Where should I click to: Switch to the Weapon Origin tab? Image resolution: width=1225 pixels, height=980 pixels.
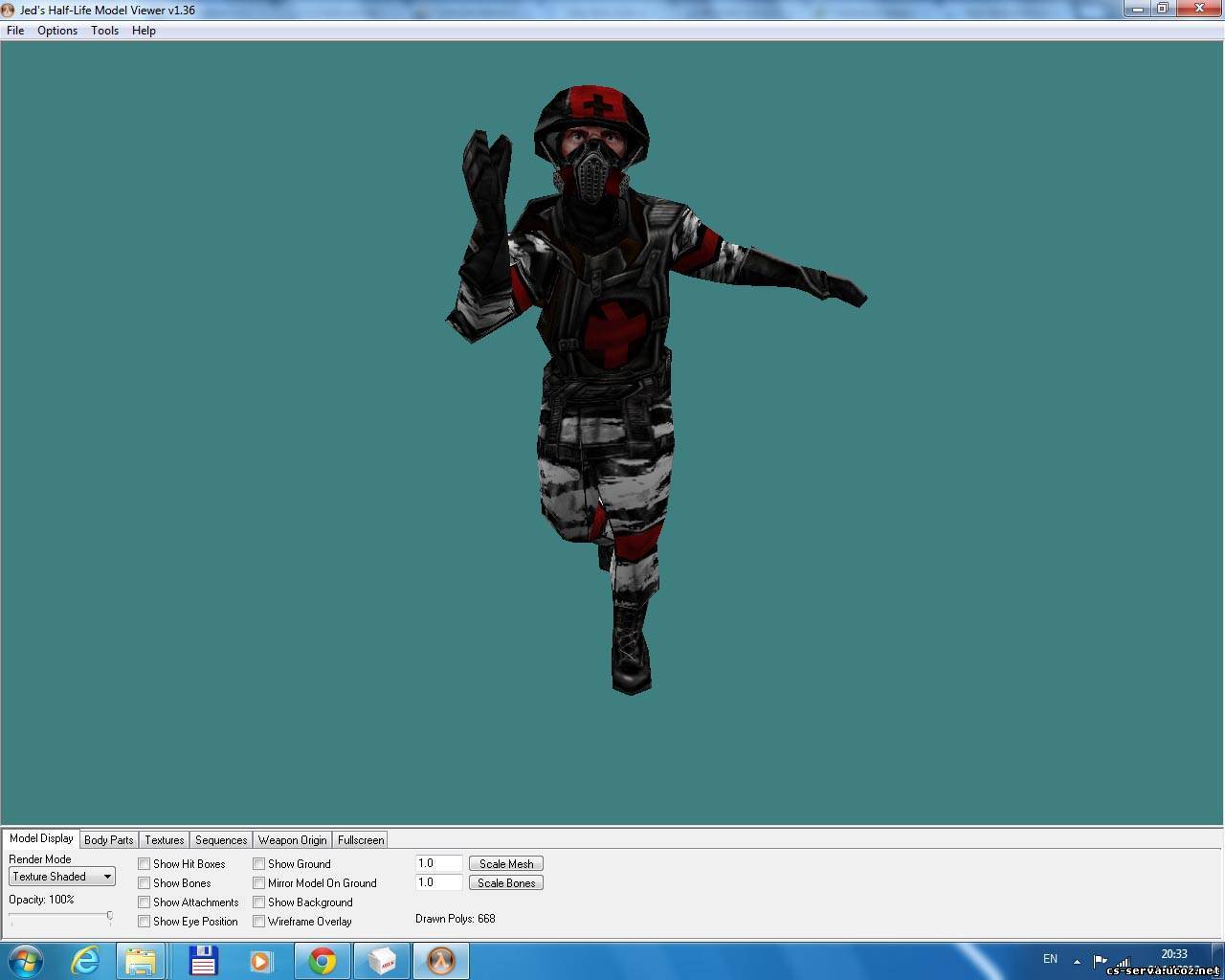[293, 840]
